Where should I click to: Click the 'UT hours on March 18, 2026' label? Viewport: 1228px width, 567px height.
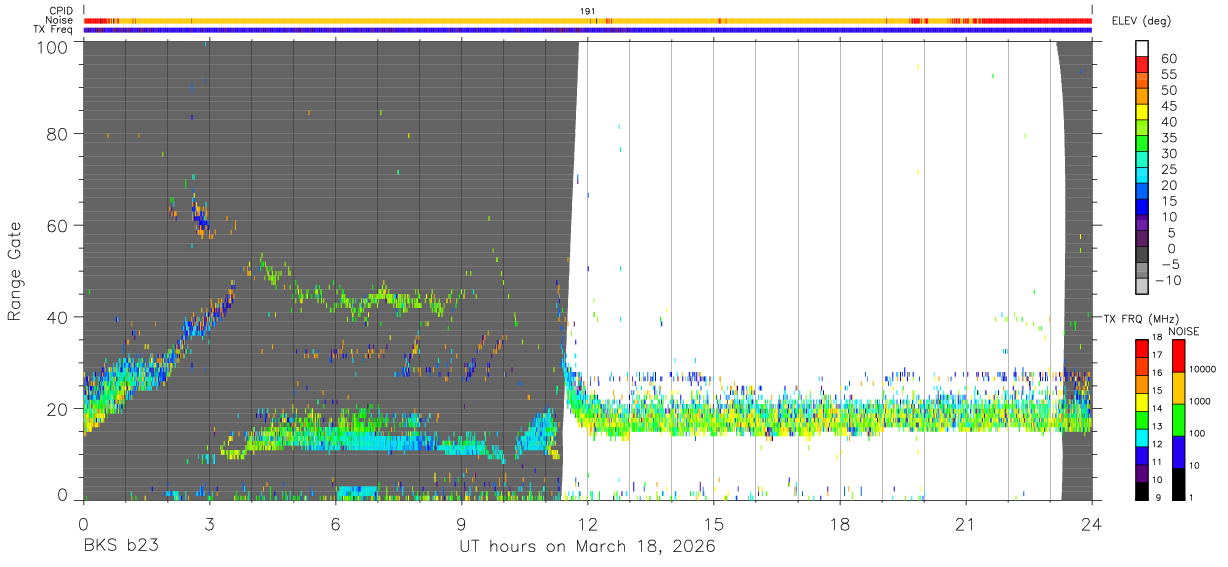click(x=587, y=547)
